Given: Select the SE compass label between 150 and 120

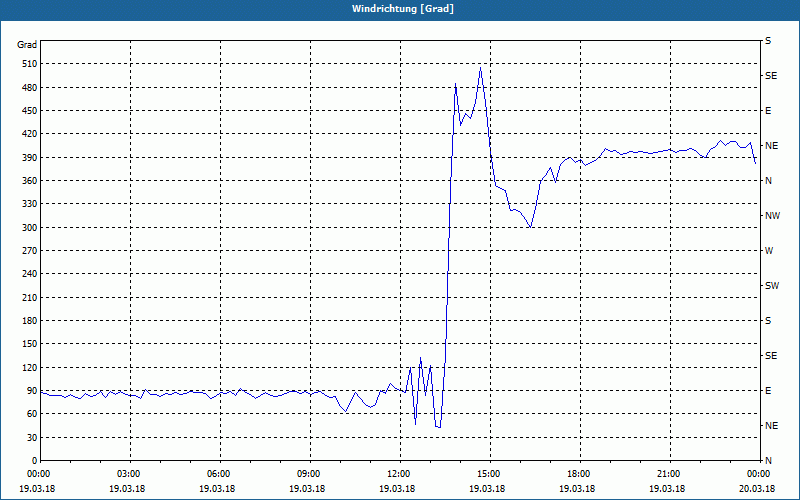Looking at the screenshot, I should click(x=771, y=356).
